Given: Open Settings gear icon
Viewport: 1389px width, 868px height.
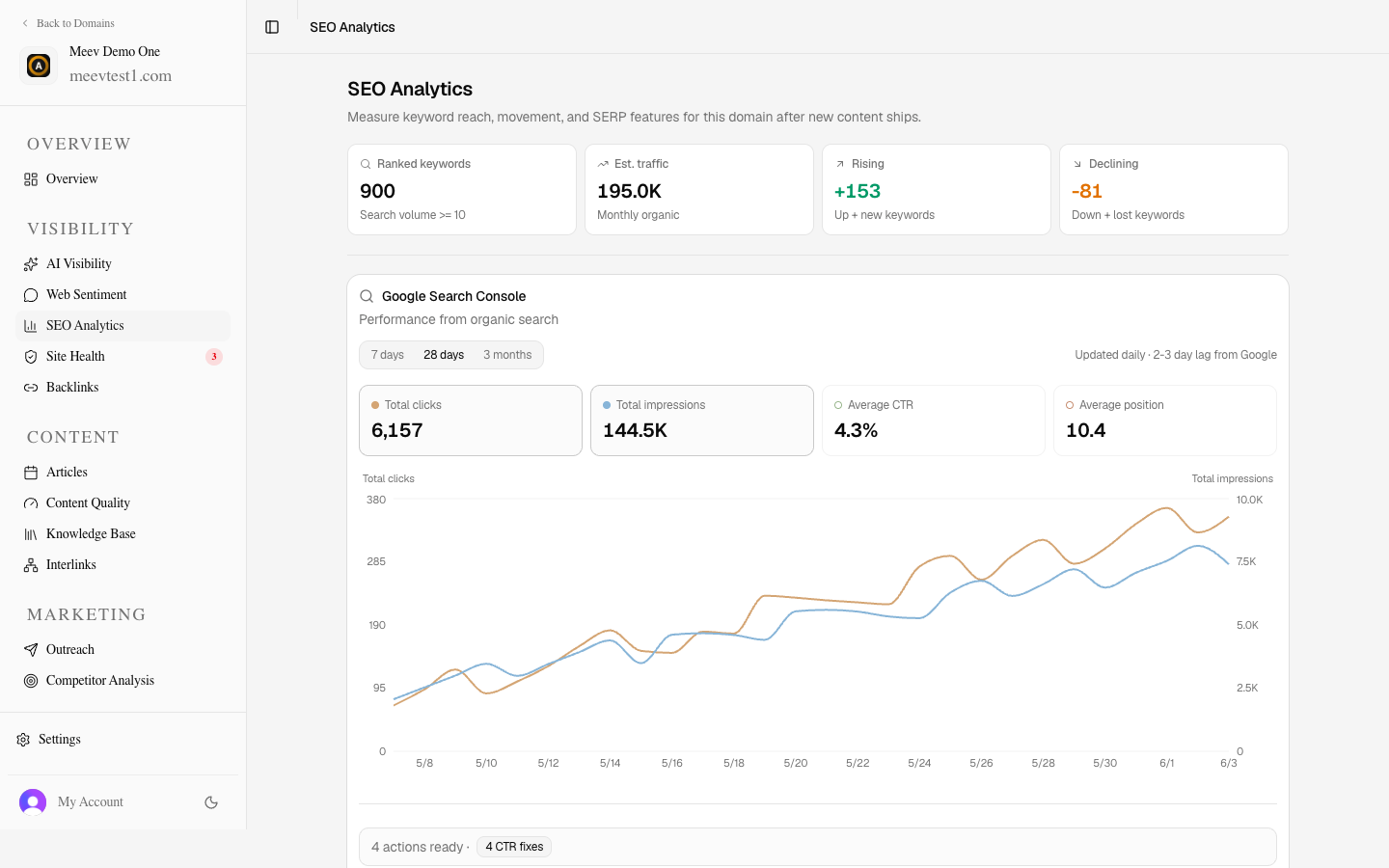Looking at the screenshot, I should click(23, 740).
